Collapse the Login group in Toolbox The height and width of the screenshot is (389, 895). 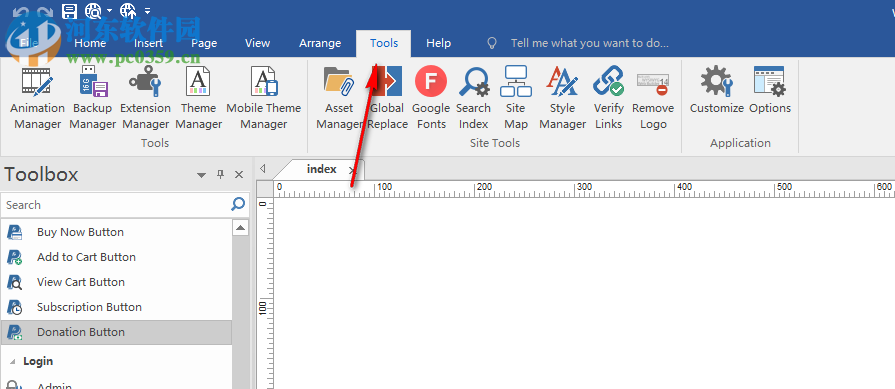click(x=13, y=362)
